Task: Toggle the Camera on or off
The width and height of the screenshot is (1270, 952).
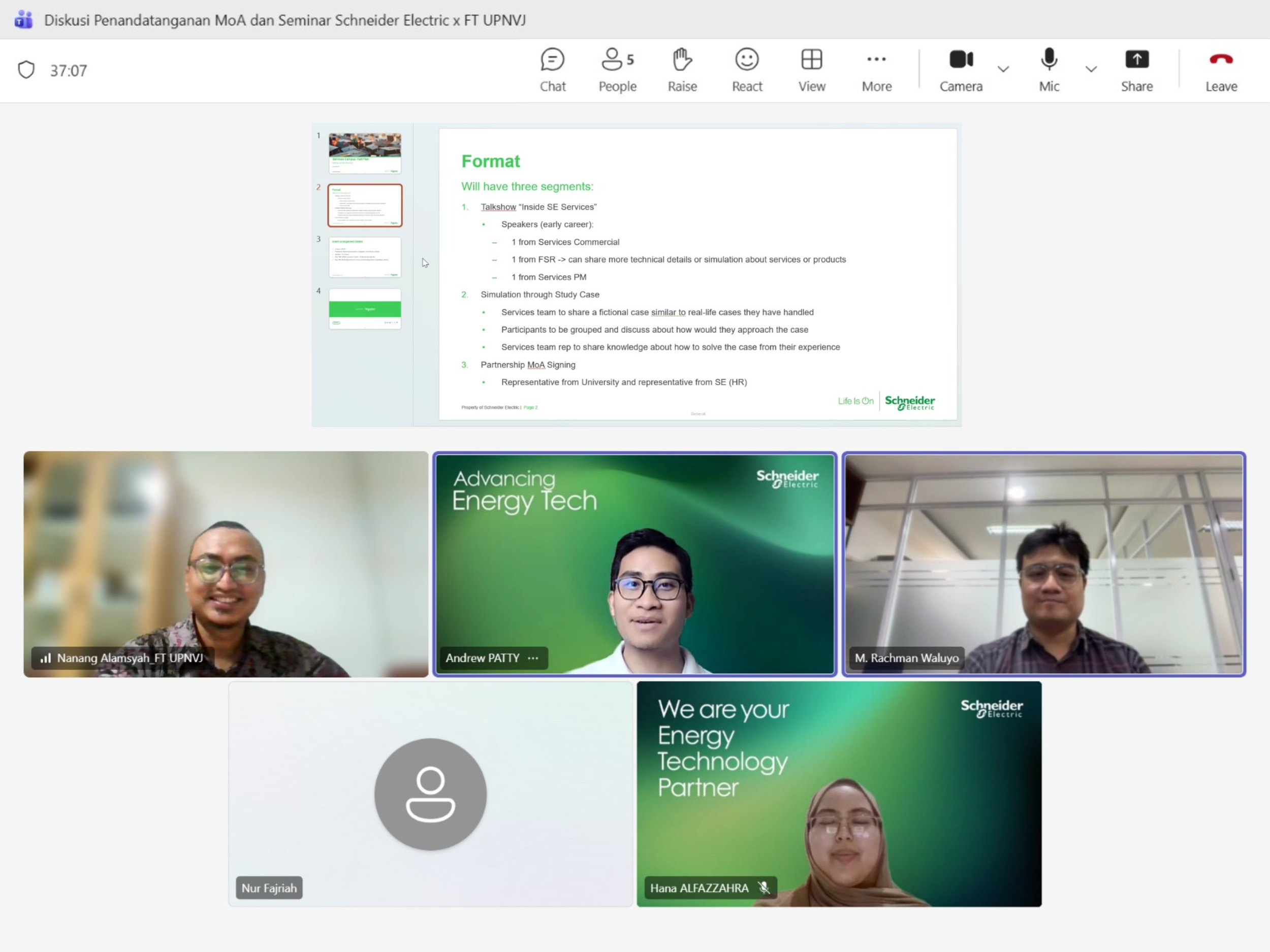Action: tap(961, 70)
